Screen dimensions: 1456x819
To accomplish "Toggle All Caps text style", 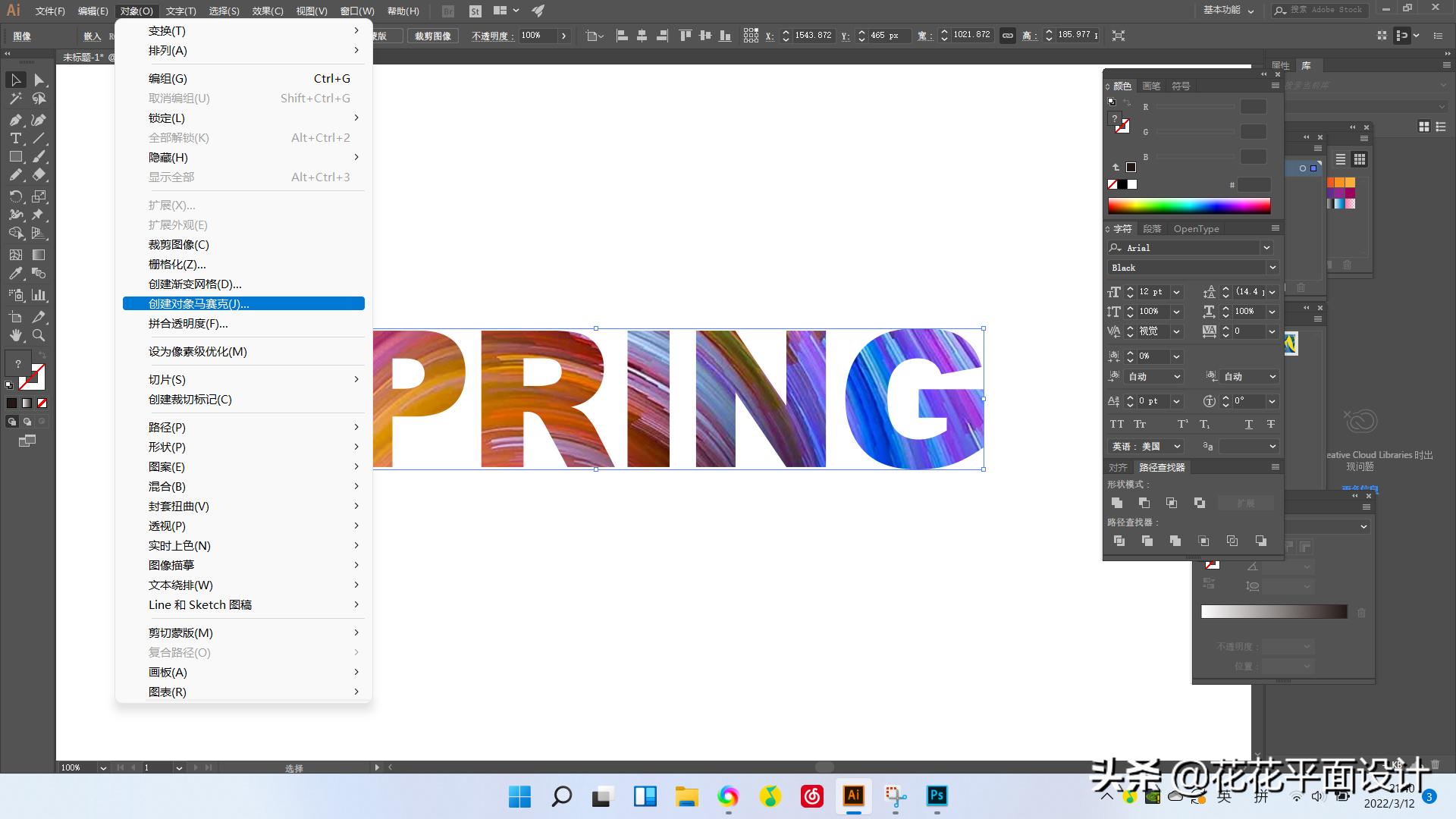I will pos(1117,424).
